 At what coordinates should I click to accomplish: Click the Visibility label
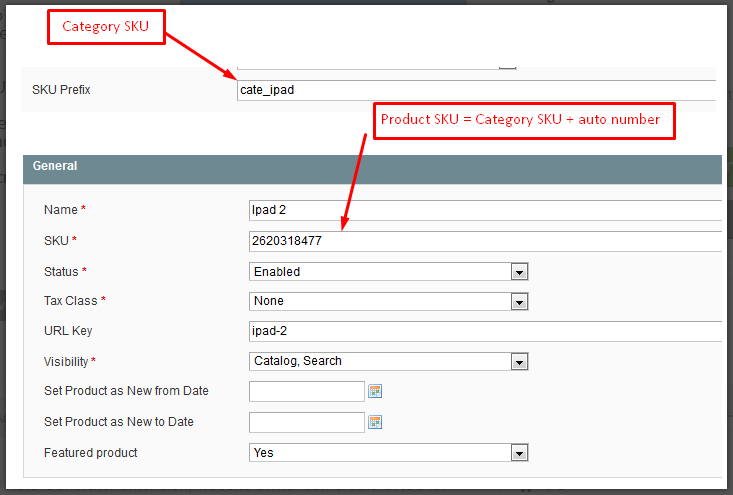coord(66,361)
